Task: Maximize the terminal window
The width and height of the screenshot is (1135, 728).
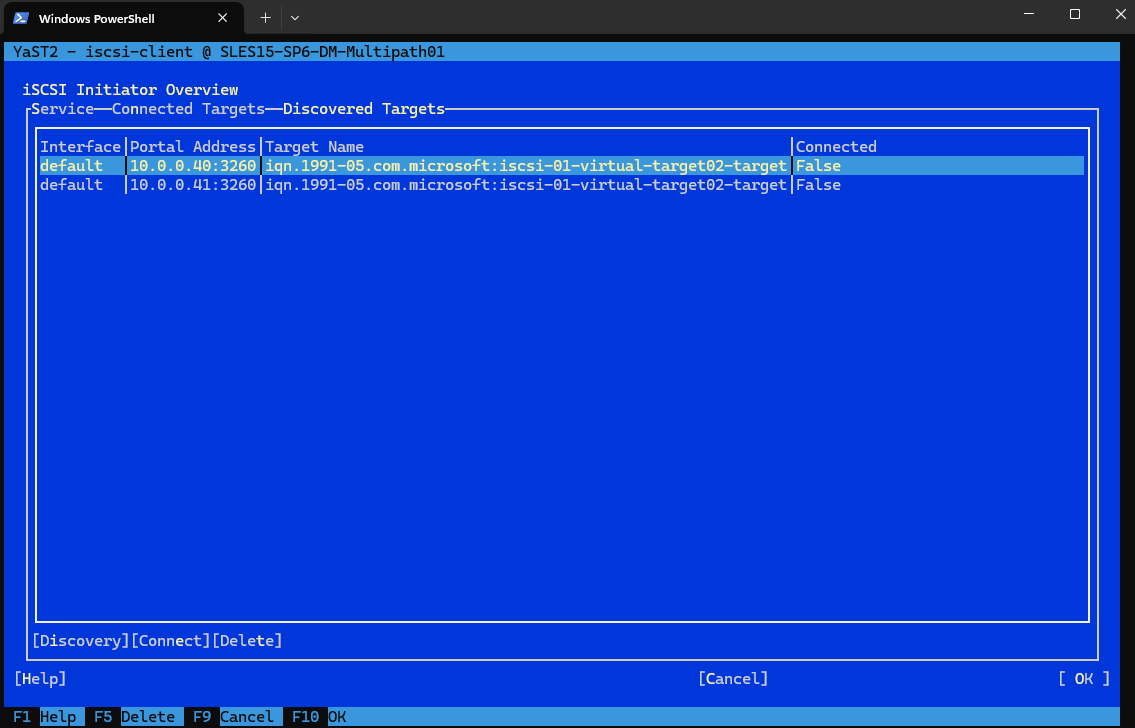Action: pos(1075,14)
